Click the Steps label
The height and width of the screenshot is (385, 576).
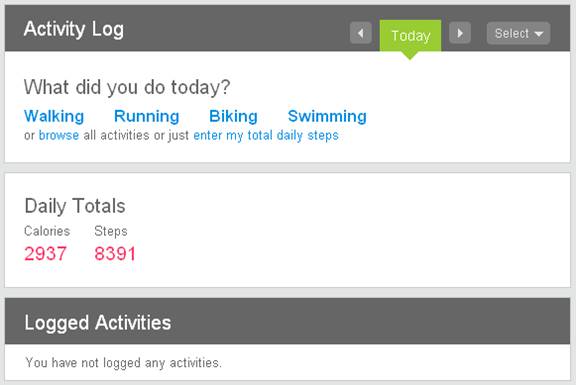[x=111, y=231]
